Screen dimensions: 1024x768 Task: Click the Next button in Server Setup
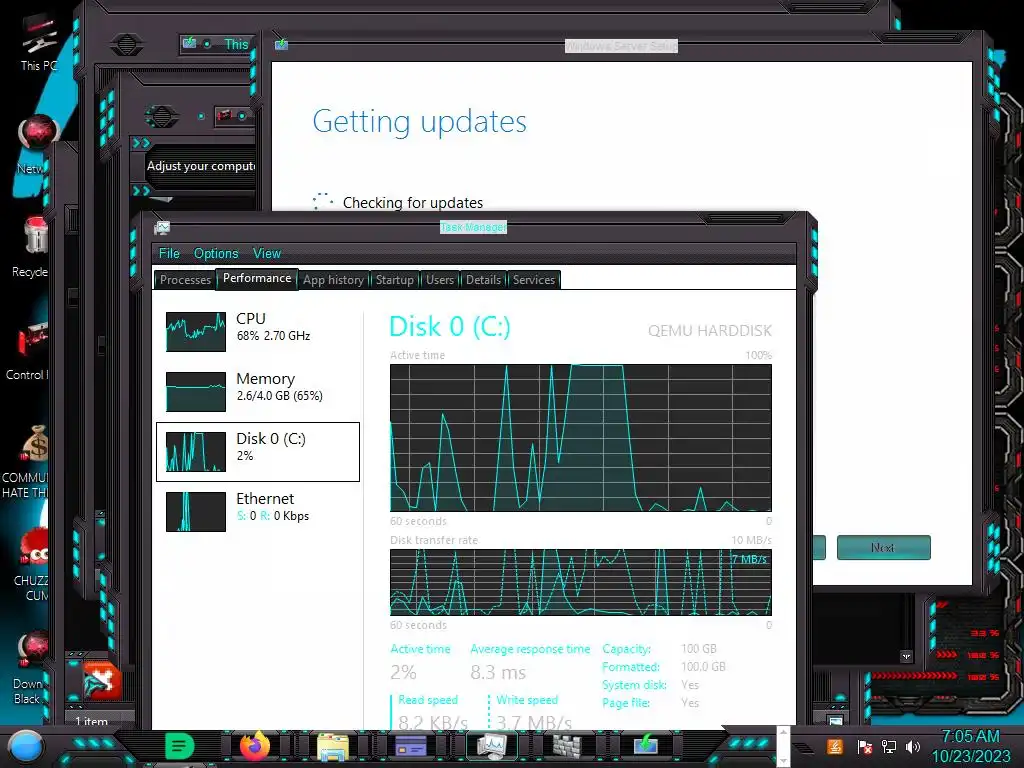(x=884, y=547)
